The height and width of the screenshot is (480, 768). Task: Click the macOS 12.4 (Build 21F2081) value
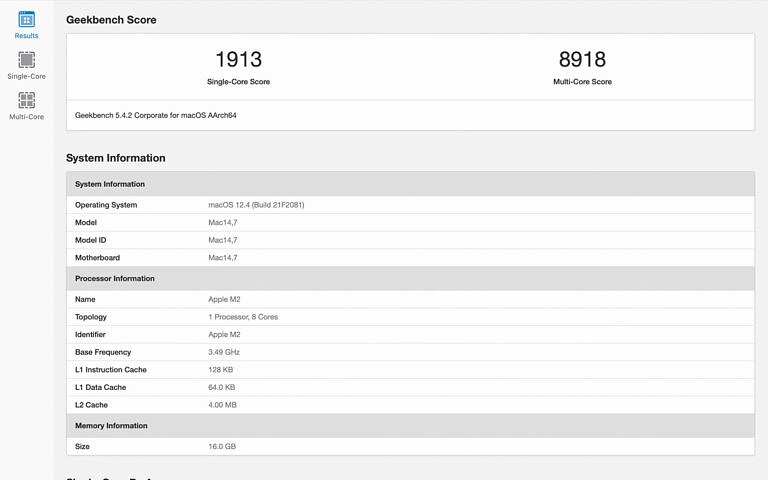(x=256, y=205)
